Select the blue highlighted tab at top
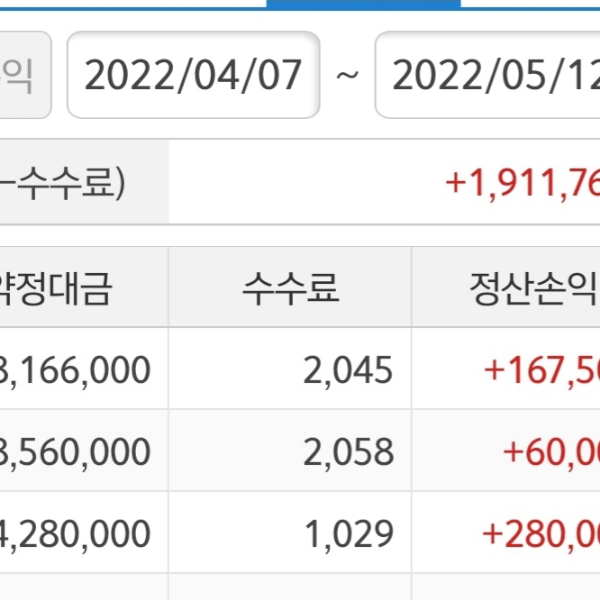 364,4
